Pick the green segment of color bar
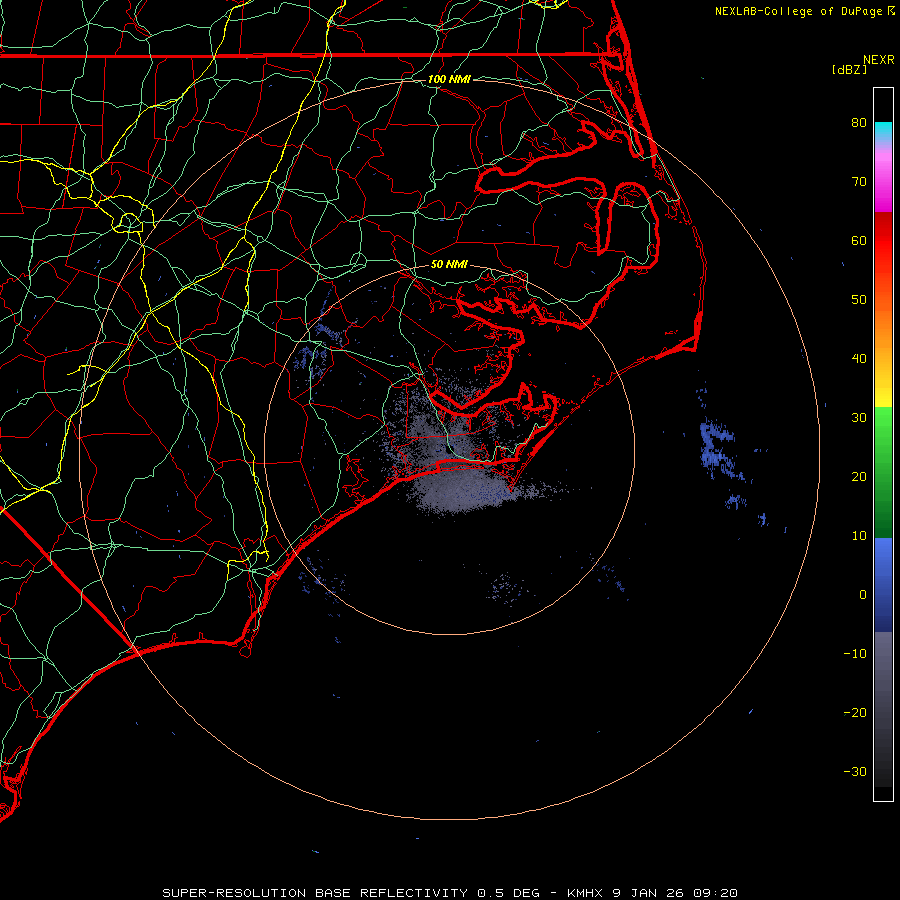 [883, 472]
